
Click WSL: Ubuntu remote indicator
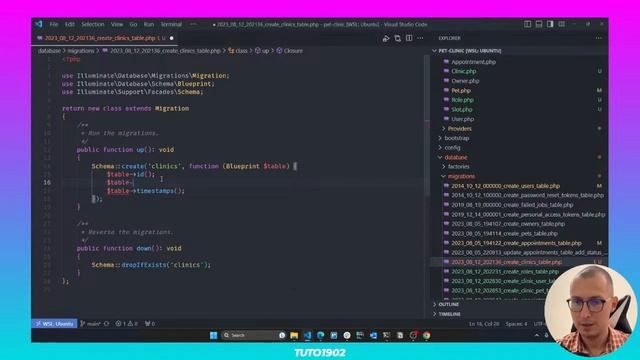(x=54, y=324)
